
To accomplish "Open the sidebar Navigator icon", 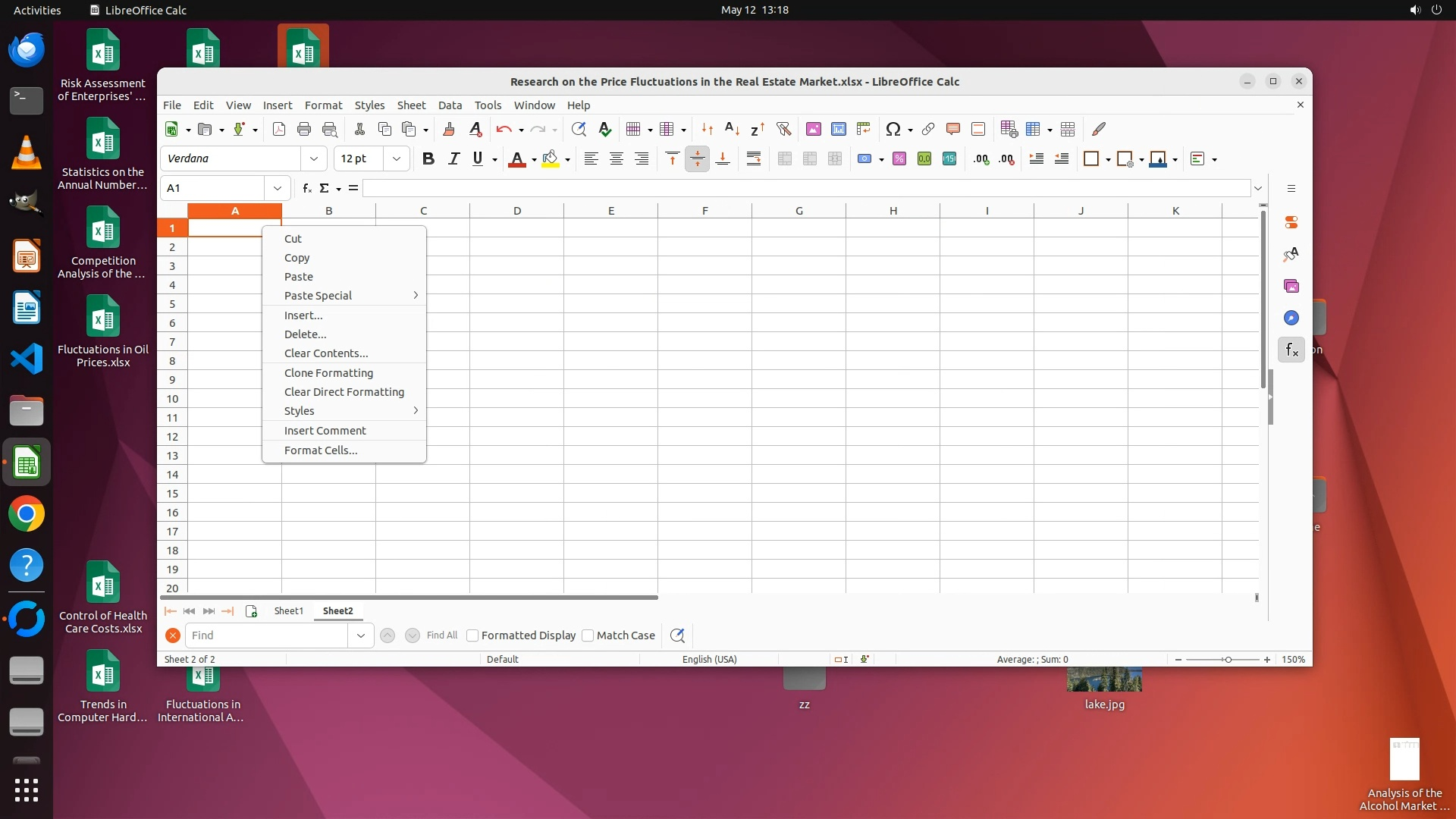I will 1291,318.
